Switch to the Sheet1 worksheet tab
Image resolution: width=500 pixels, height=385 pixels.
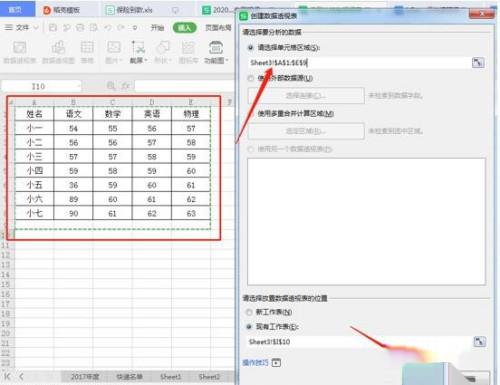[x=170, y=377]
